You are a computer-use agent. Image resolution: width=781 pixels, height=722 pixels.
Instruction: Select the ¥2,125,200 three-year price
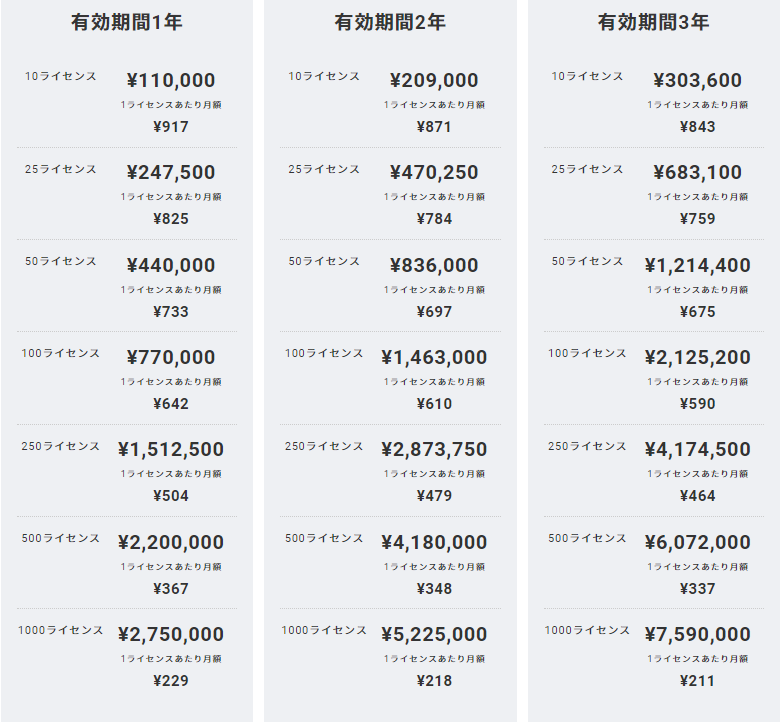(697, 357)
